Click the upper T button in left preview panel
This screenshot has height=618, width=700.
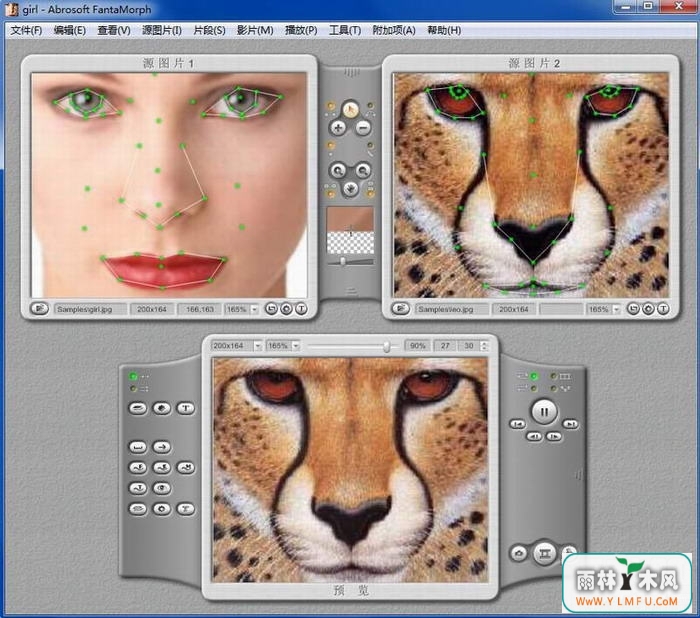186,408
